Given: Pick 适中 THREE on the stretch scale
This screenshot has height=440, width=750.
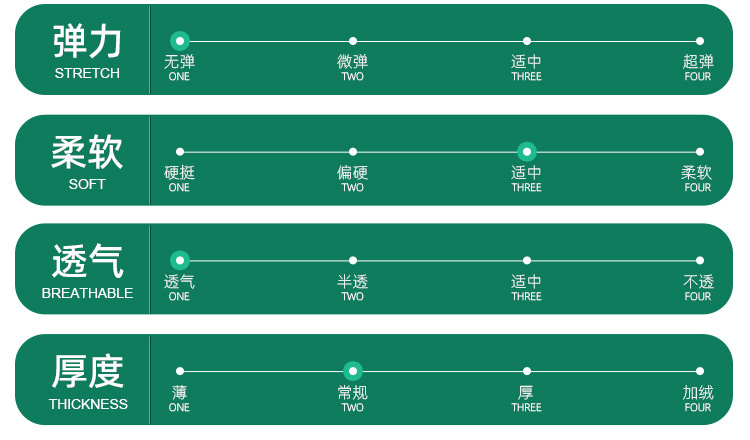Looking at the screenshot, I should tap(527, 41).
